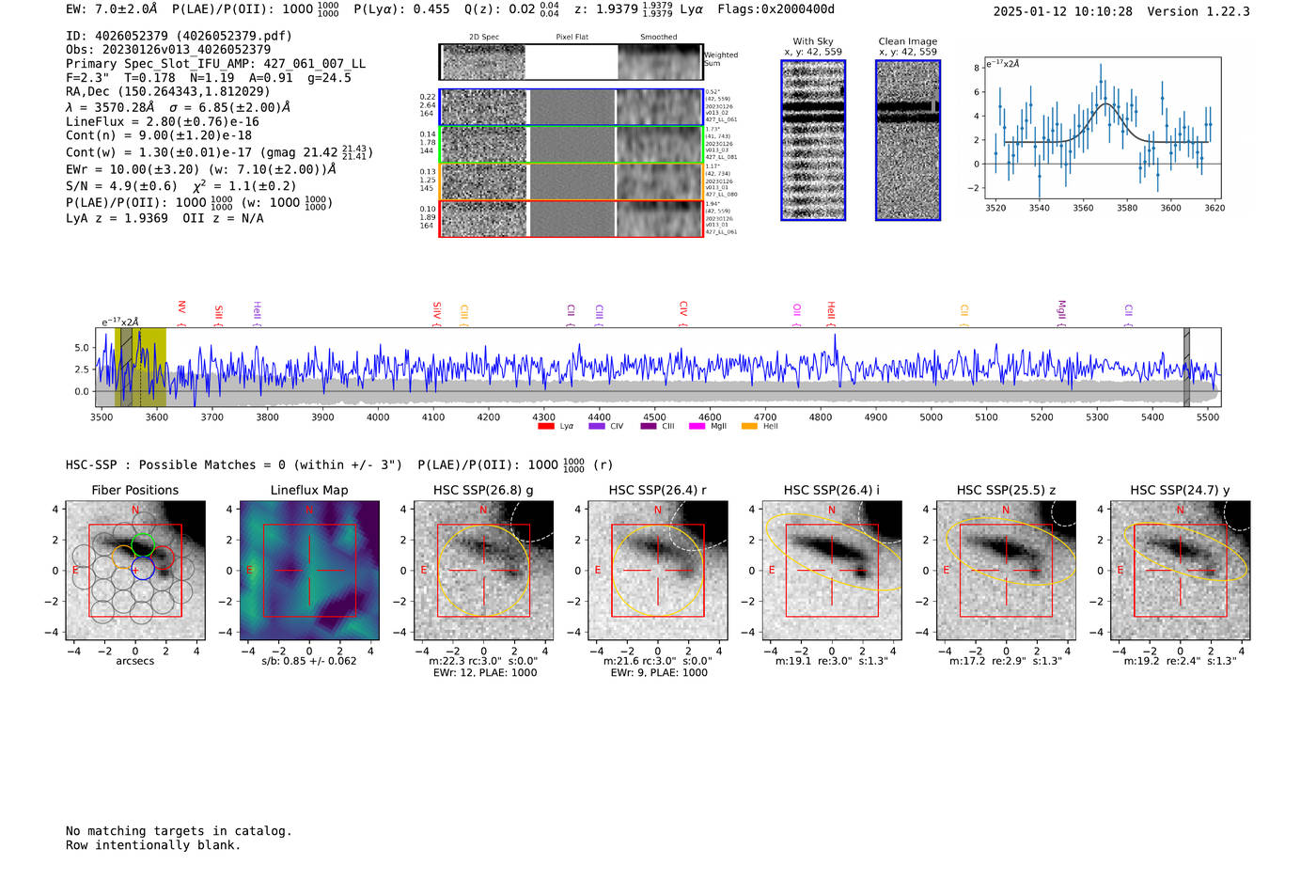Select the Weighted Sum 2D spectrum row
Viewport: 1316px width, 896px height.
[571, 62]
